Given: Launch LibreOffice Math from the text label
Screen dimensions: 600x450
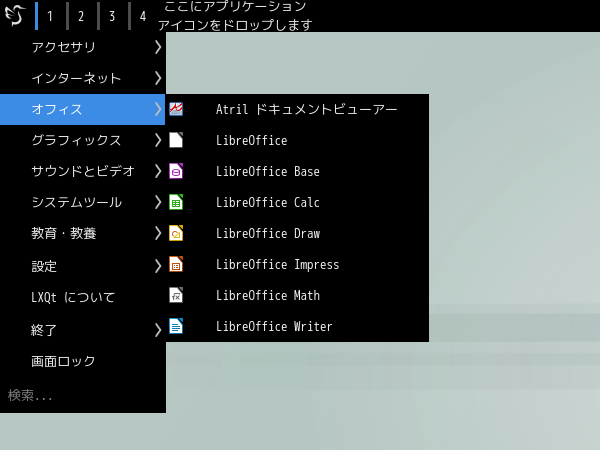Looking at the screenshot, I should (268, 295).
